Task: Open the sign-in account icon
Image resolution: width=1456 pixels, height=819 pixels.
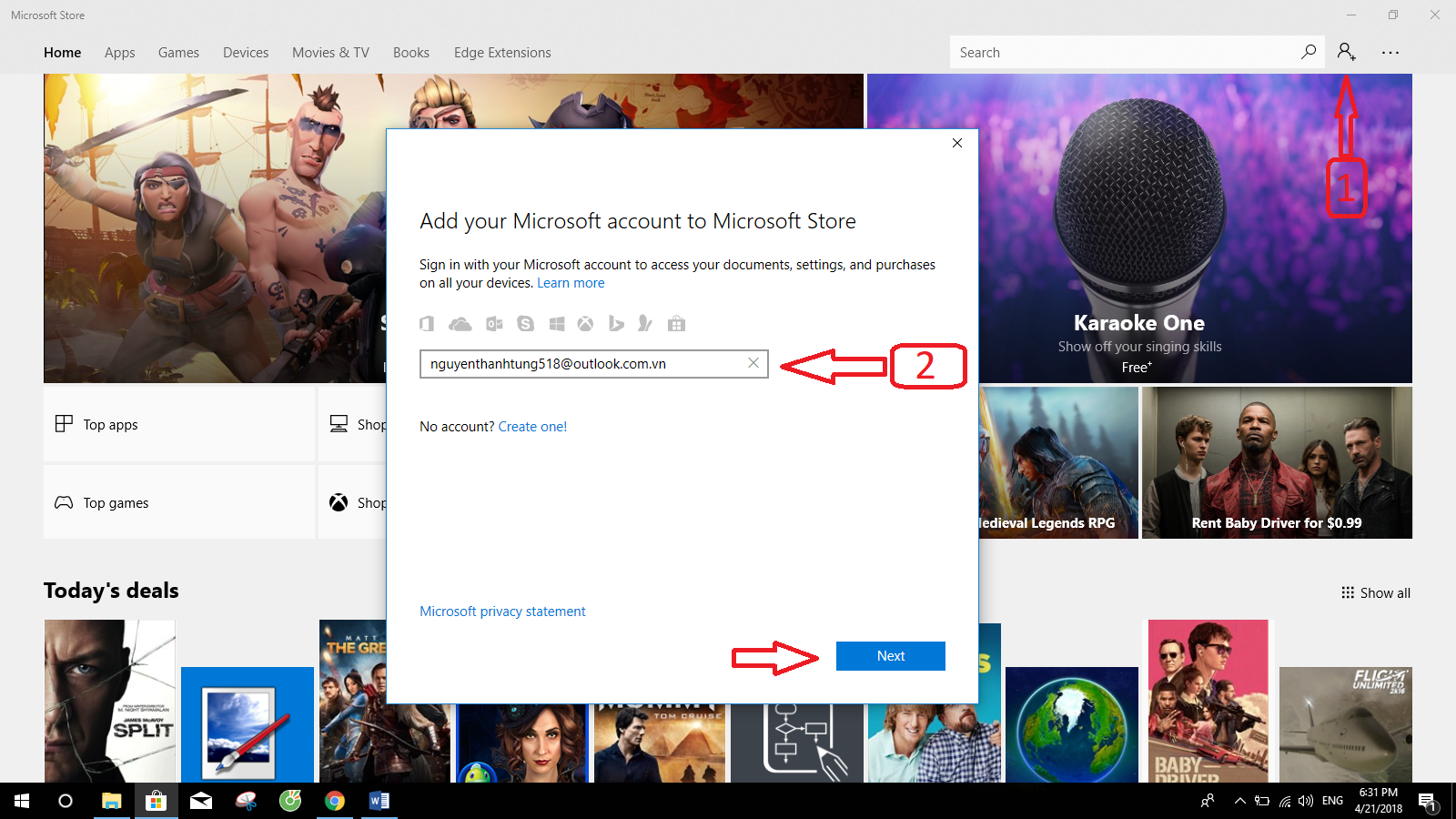Action: click(x=1347, y=52)
